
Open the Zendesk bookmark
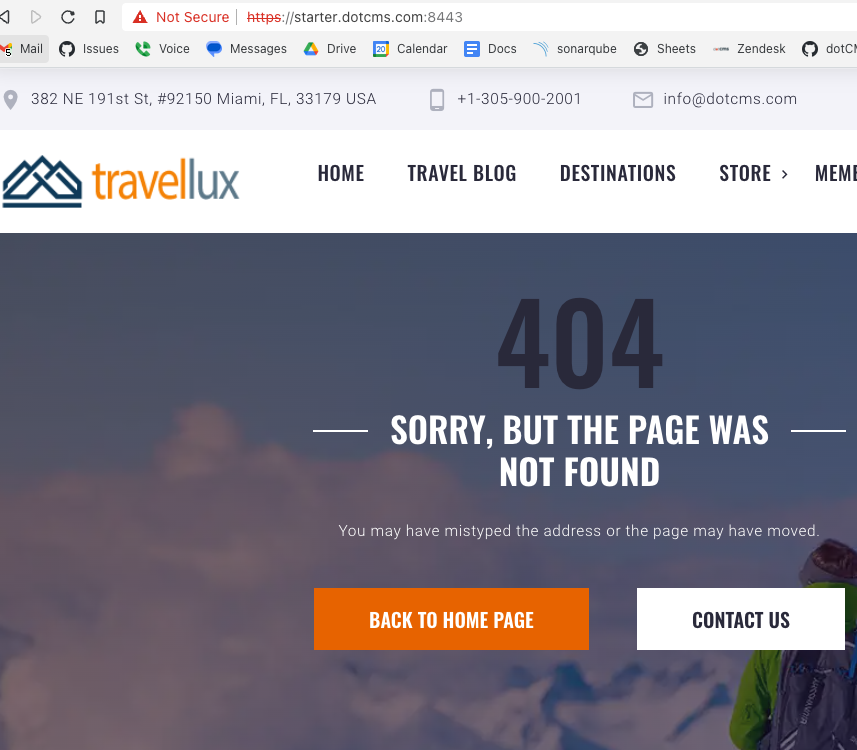tap(749, 49)
